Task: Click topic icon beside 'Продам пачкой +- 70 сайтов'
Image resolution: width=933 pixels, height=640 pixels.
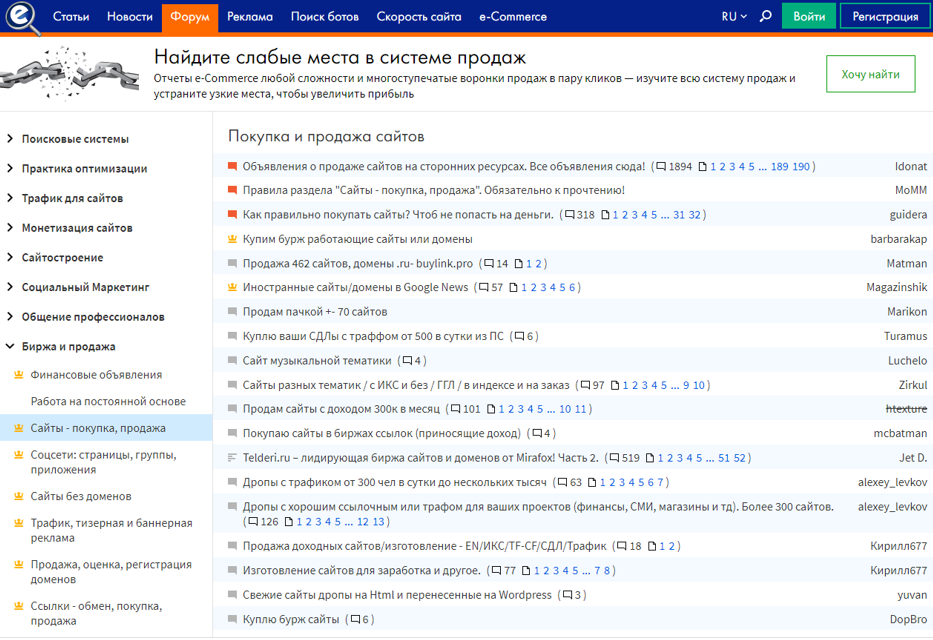Action: pos(233,312)
